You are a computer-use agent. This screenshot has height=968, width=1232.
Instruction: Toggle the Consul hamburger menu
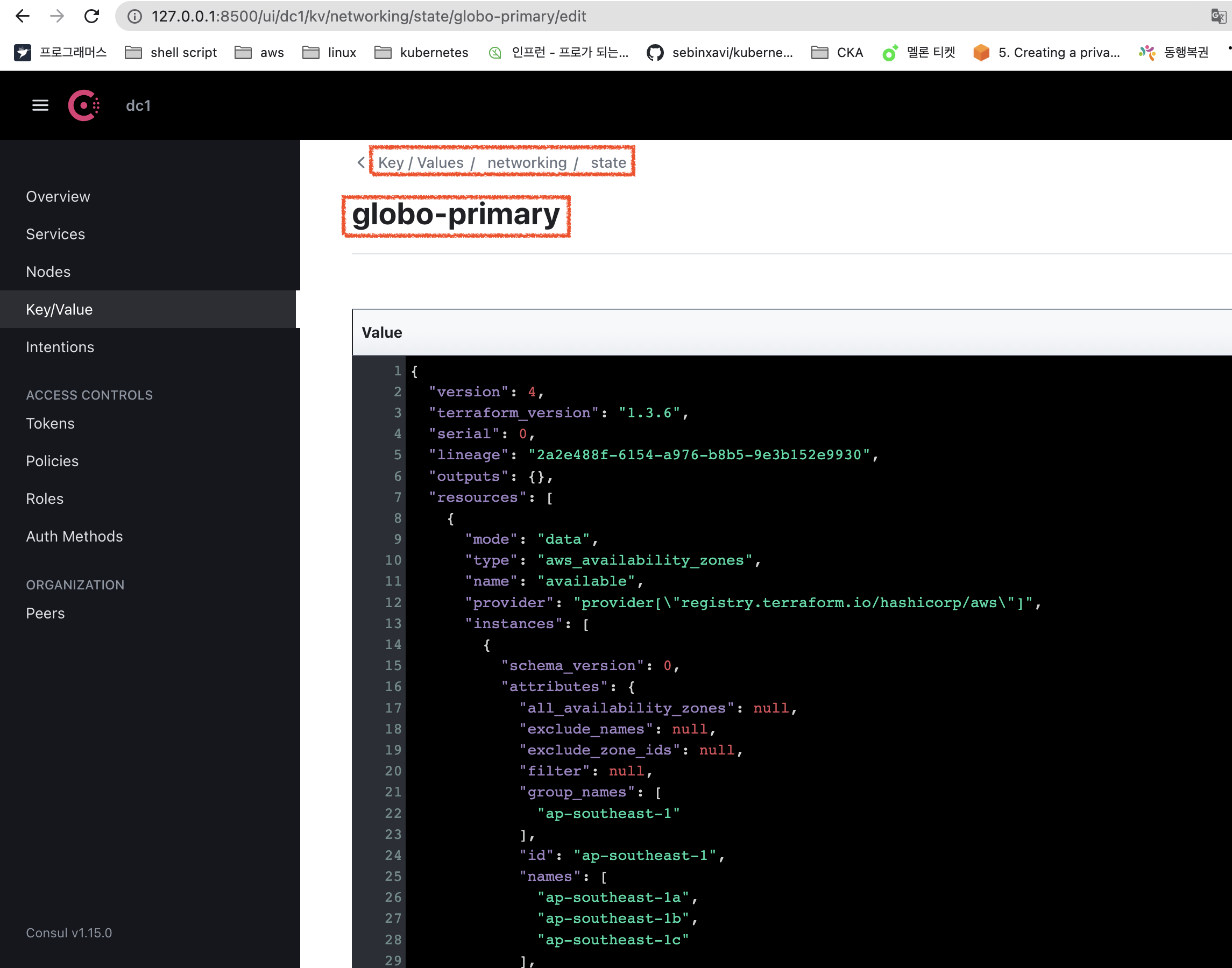[40, 105]
